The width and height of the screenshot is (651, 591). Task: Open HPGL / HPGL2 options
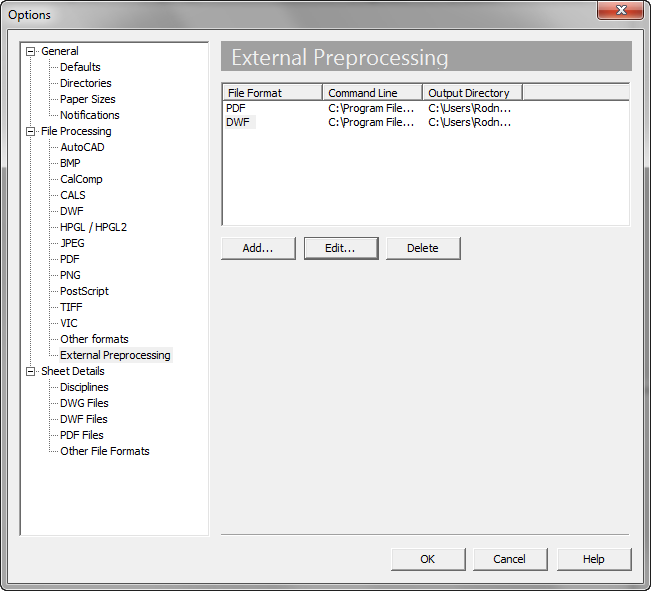tap(93, 227)
